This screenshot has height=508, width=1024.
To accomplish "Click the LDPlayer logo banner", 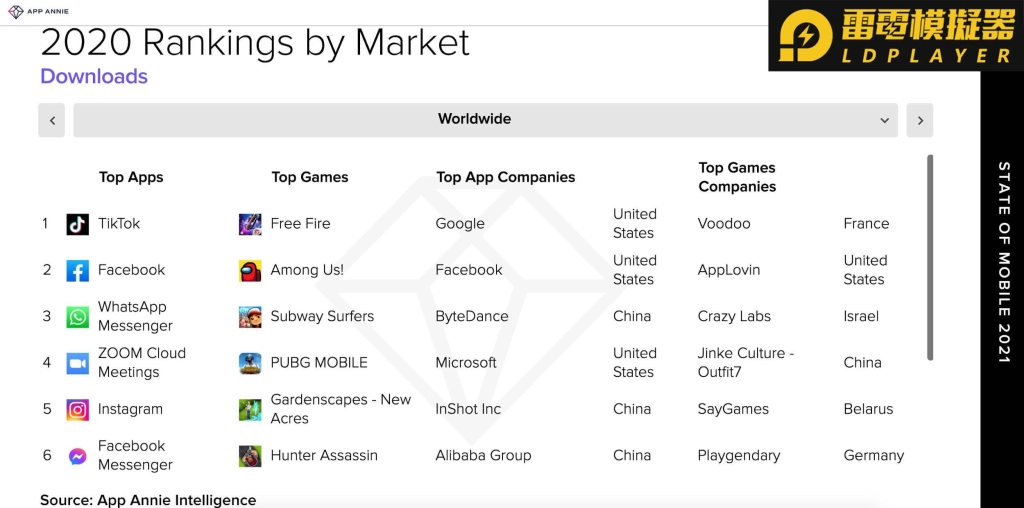I will 896,35.
